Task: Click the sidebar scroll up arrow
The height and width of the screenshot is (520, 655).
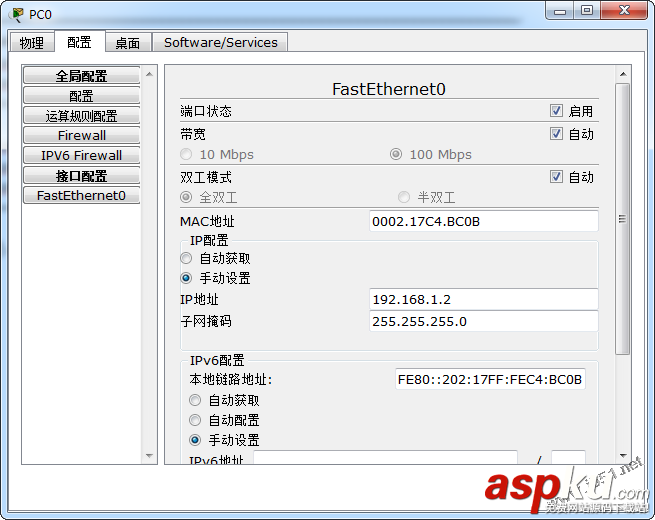Action: [150, 74]
